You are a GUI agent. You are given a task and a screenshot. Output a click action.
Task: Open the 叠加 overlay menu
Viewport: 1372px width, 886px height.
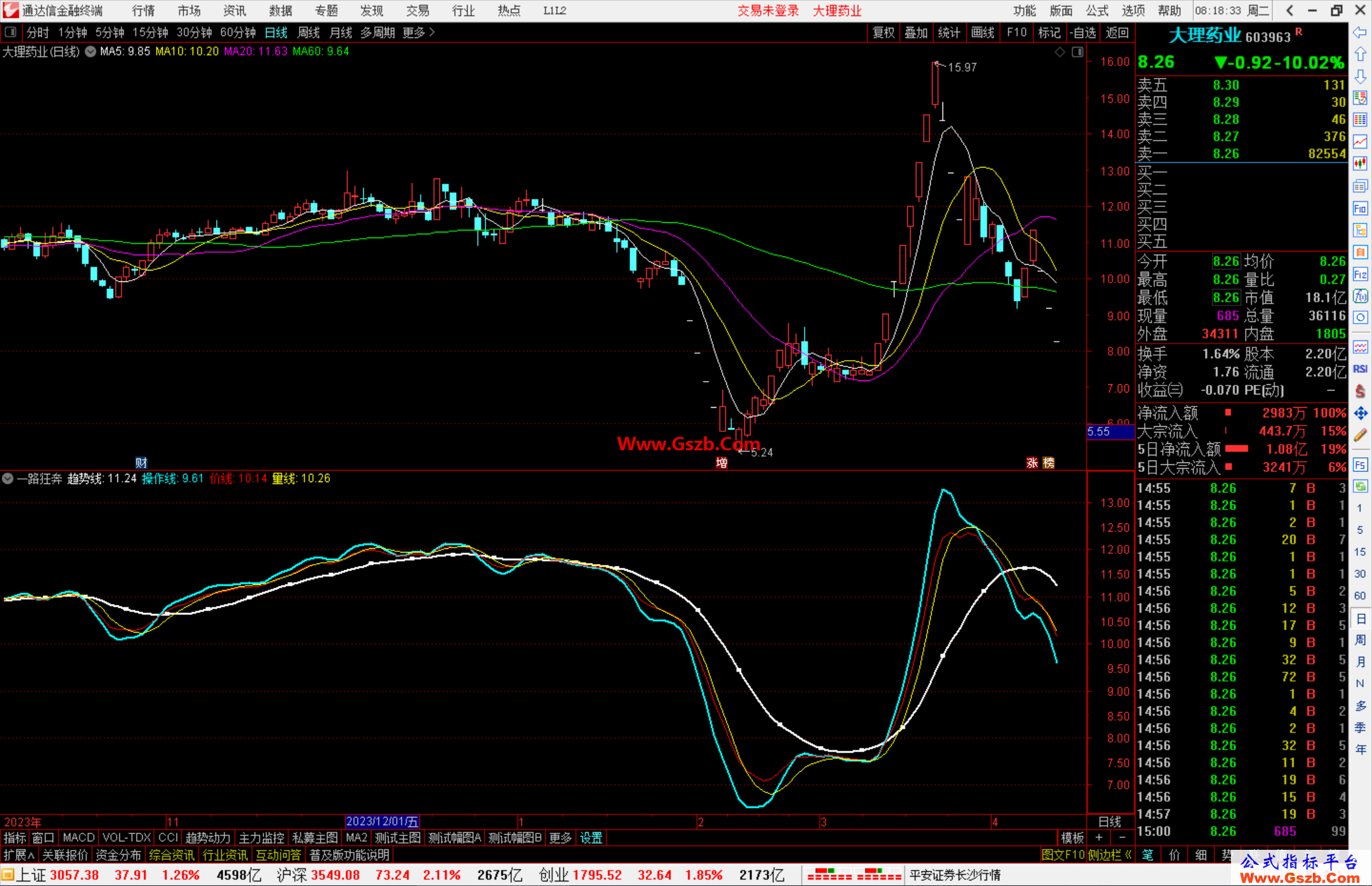coord(916,32)
